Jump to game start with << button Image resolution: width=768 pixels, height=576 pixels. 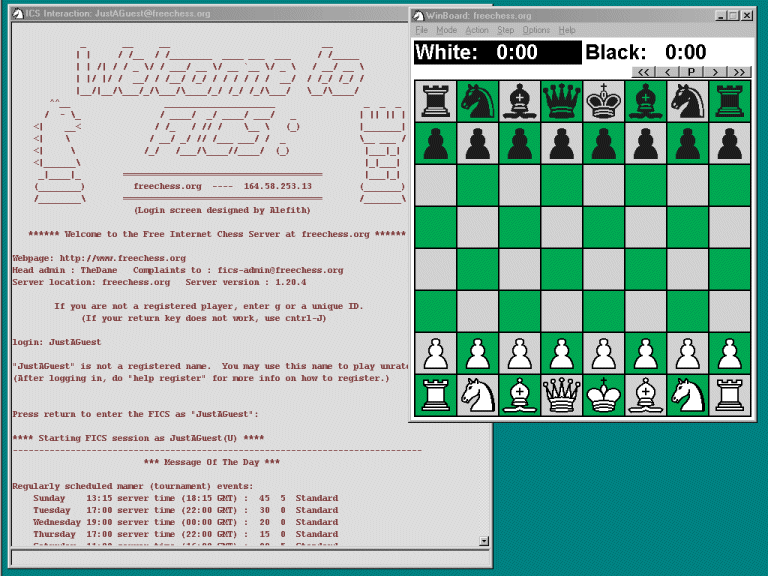tap(644, 72)
